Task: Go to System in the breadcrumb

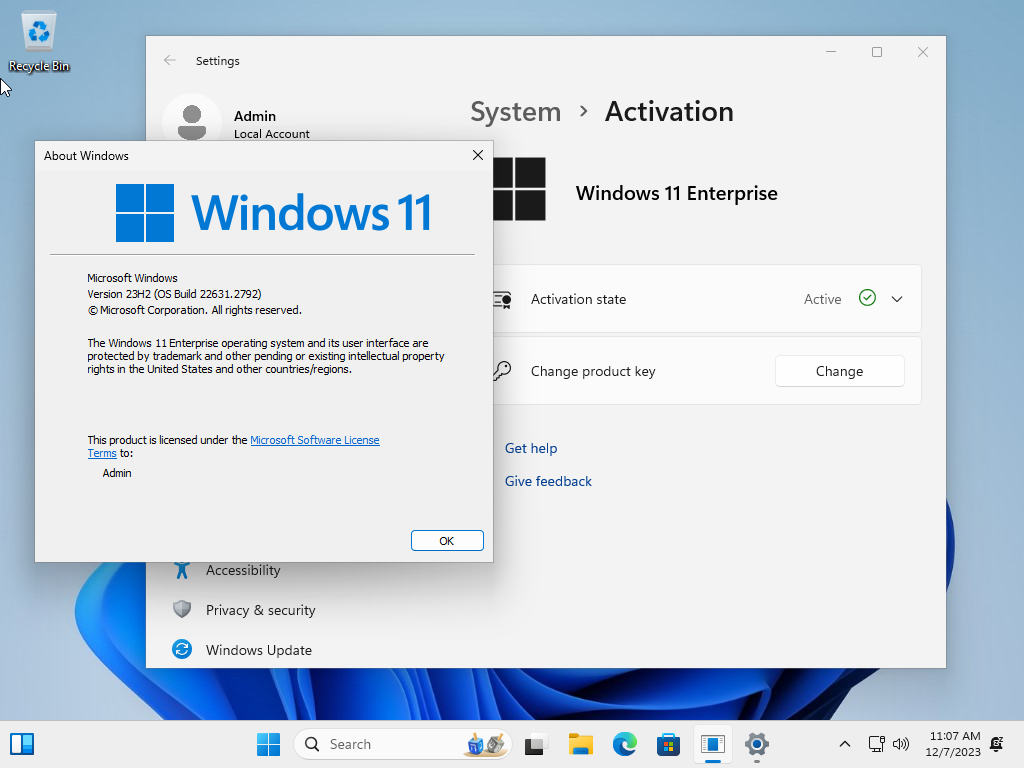Action: coord(516,112)
